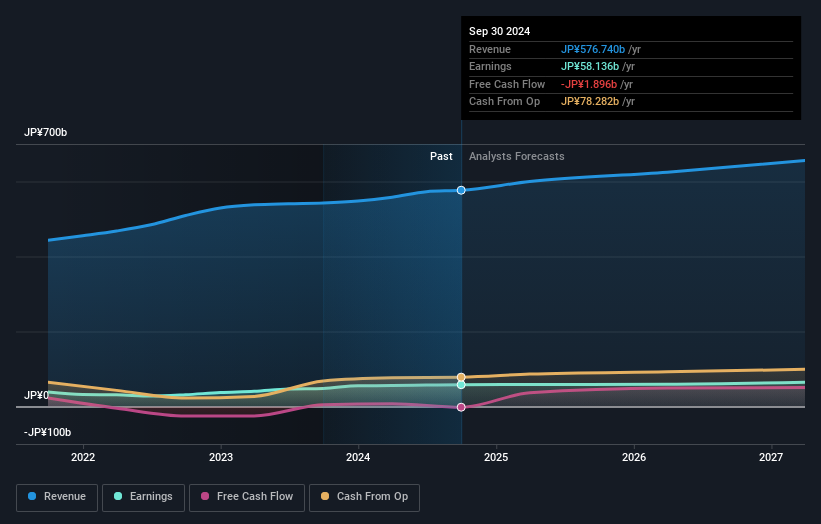Click the -JP¥1.896b free cash flow value
The height and width of the screenshot is (524, 821).
[589, 84]
